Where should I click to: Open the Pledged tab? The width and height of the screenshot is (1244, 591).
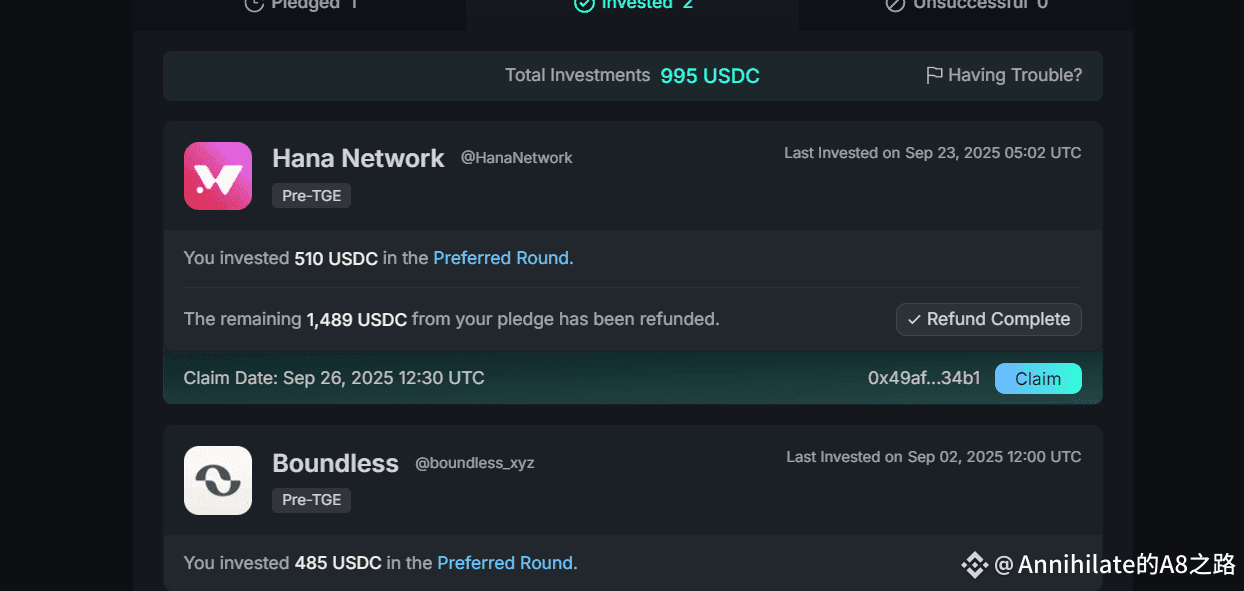pos(300,5)
